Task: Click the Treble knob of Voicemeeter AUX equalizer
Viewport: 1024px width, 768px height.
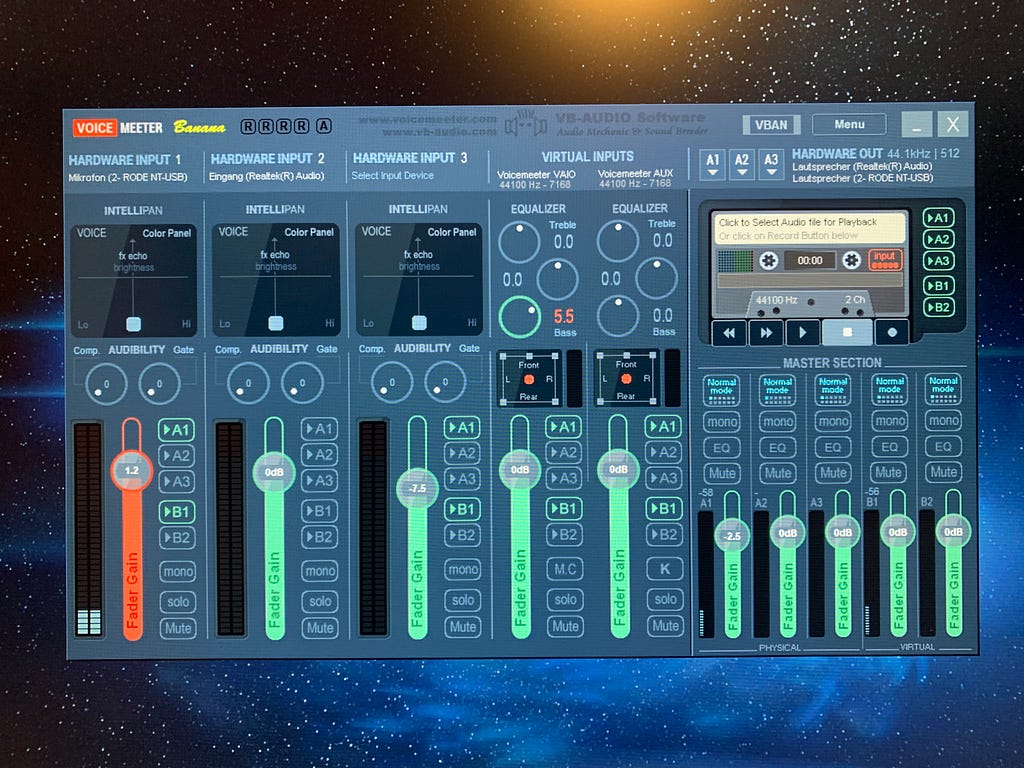Action: (x=618, y=242)
